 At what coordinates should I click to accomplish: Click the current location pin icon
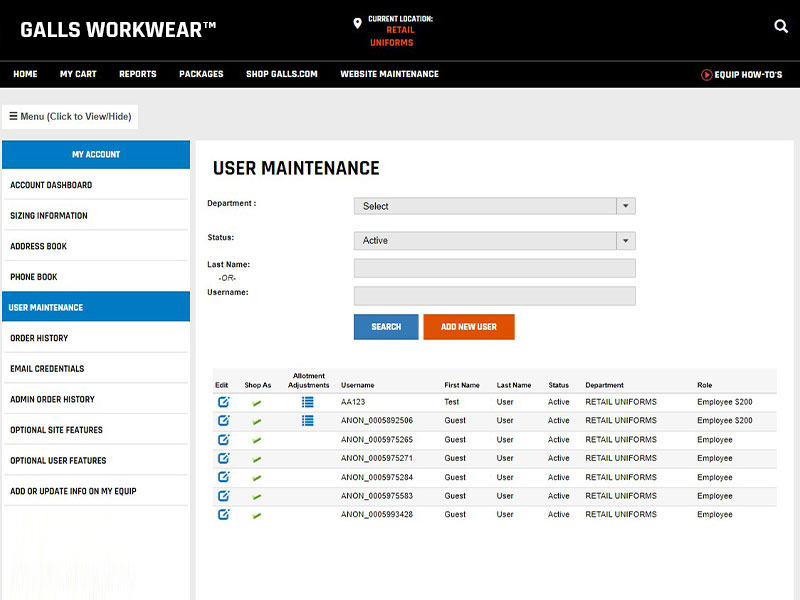pos(357,23)
